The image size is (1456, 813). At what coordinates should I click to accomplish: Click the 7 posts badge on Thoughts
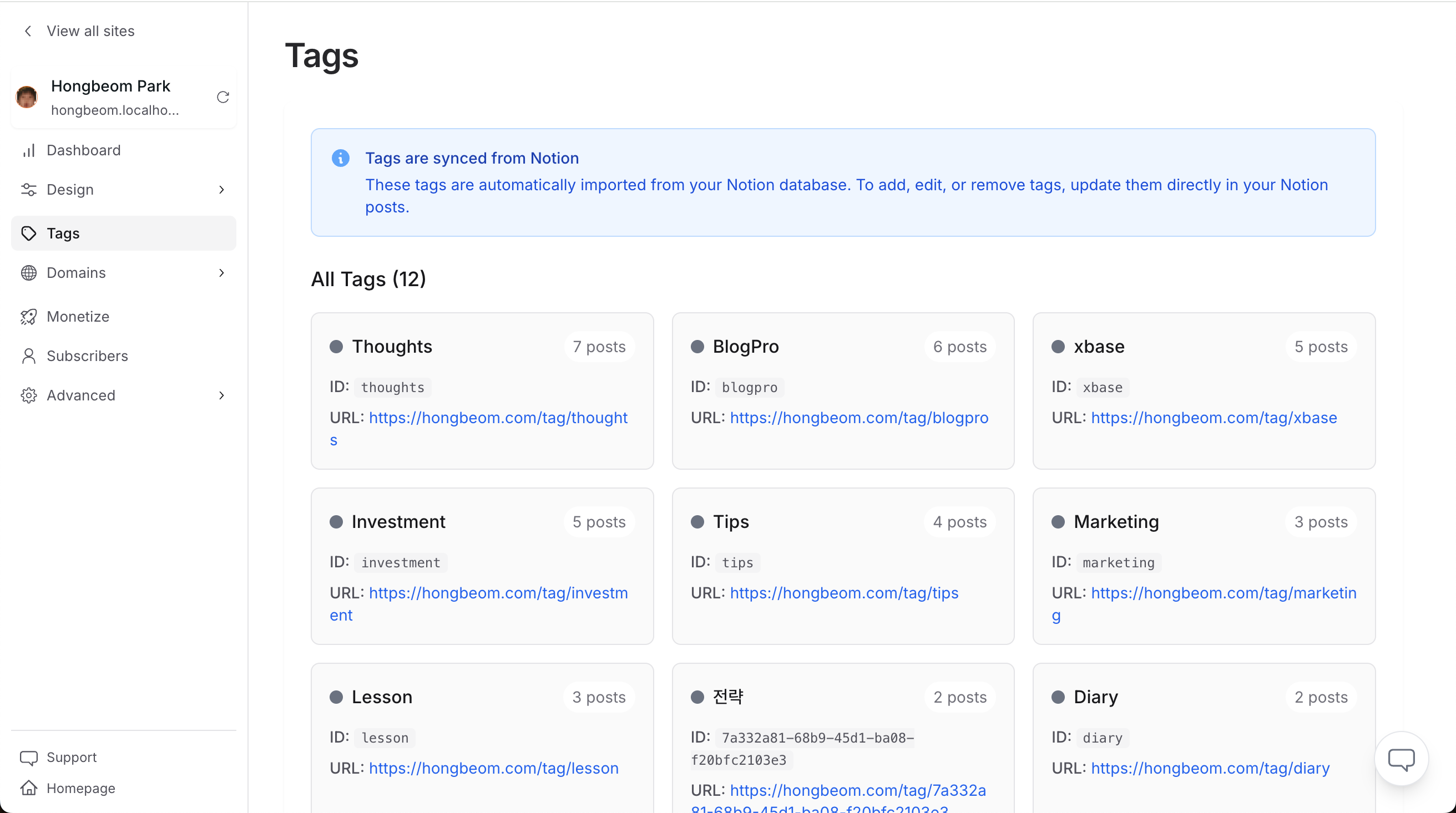[599, 347]
